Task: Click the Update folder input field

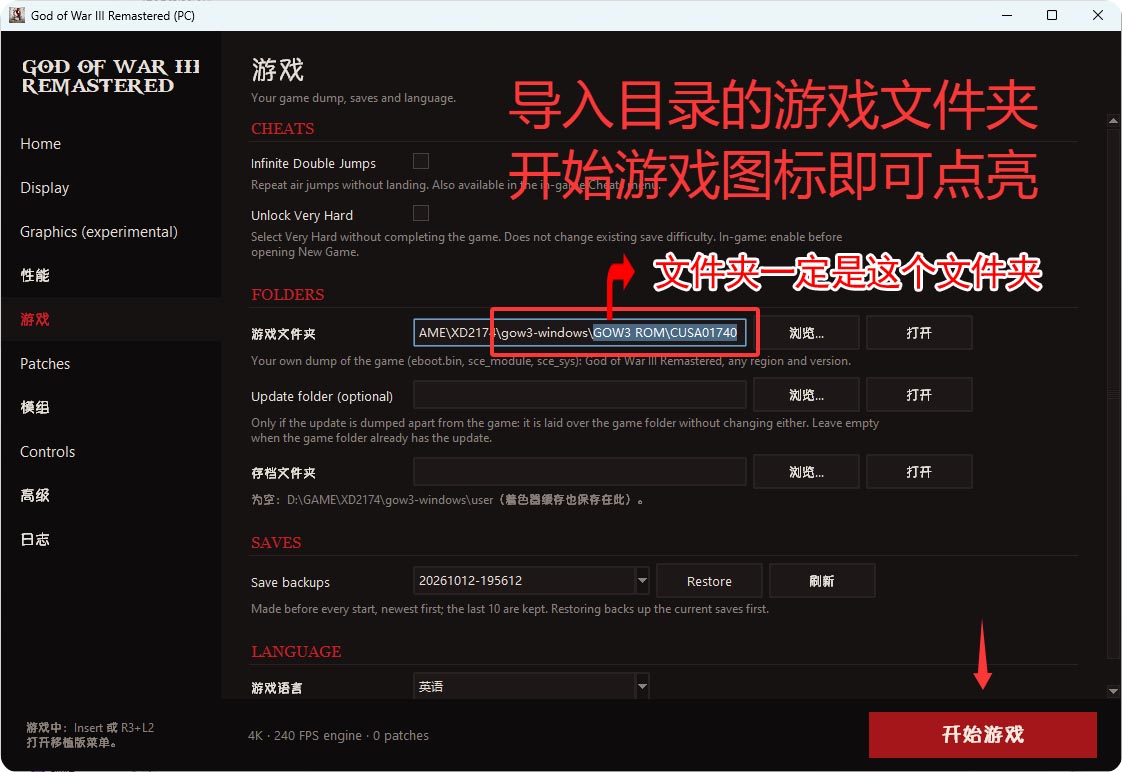Action: coord(580,395)
